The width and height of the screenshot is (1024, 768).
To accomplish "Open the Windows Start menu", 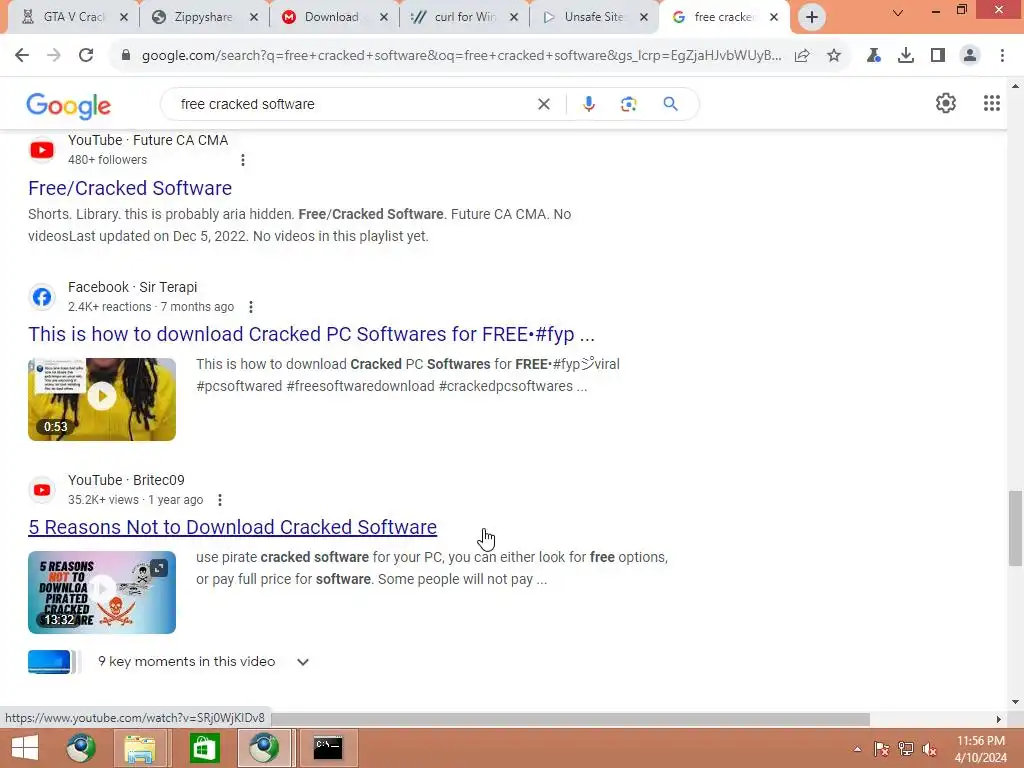I will (25, 748).
